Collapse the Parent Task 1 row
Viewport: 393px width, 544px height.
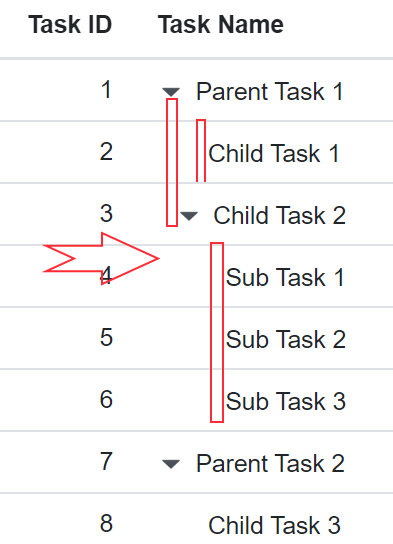[x=171, y=92]
